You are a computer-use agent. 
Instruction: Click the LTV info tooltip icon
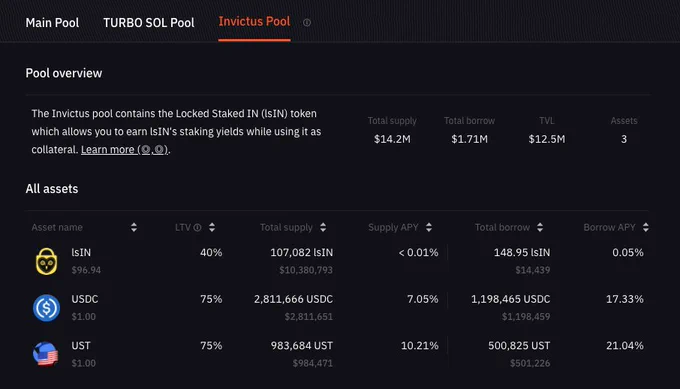(x=197, y=227)
